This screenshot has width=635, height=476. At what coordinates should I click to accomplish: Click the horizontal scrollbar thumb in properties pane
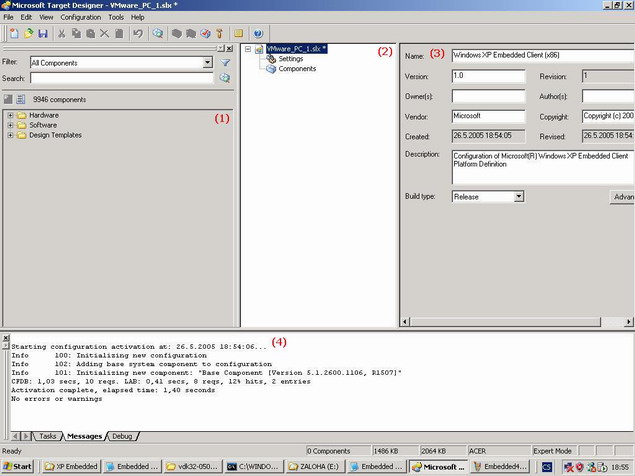pyautogui.click(x=505, y=322)
